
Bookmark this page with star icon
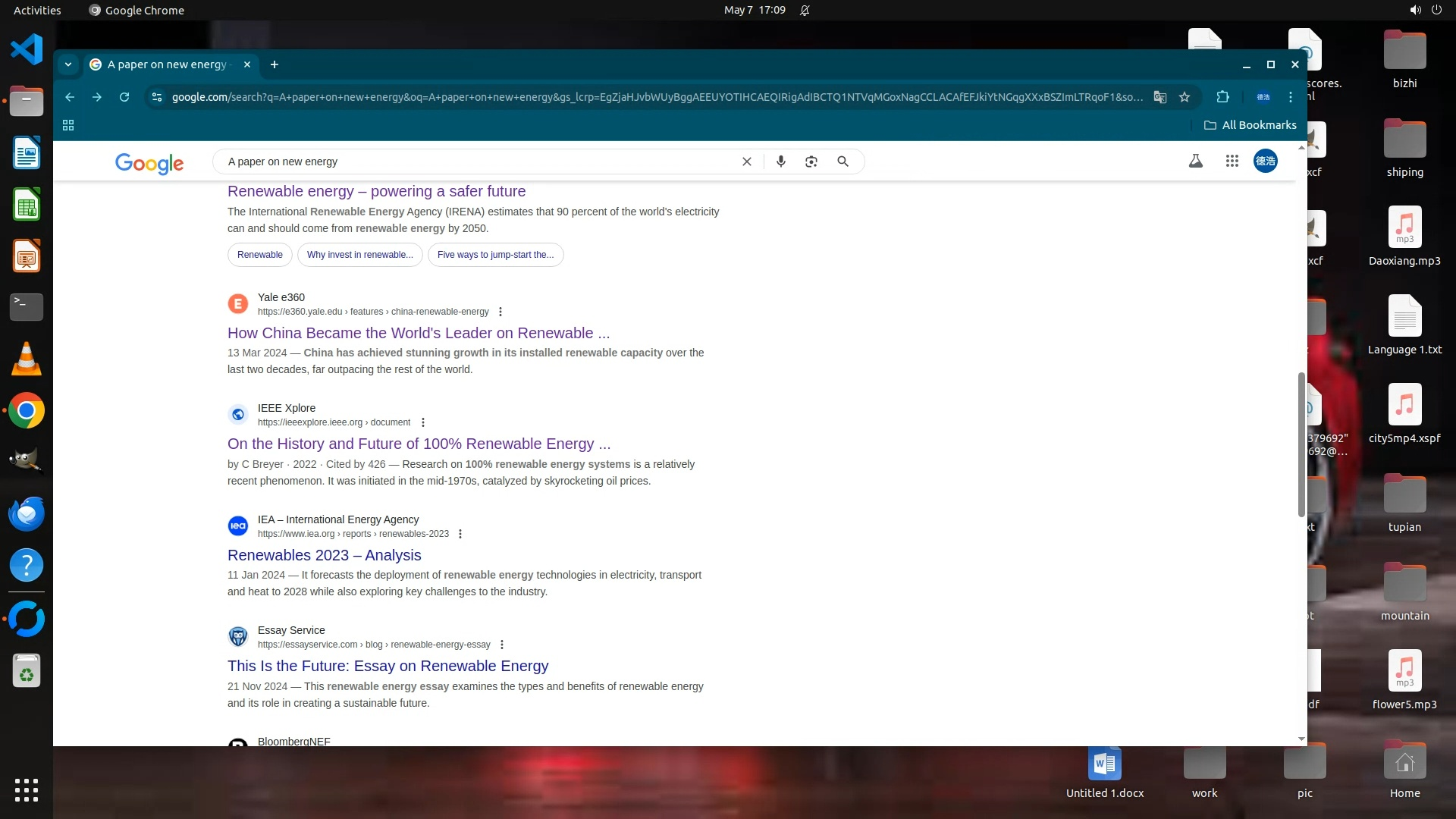pos(1185,97)
